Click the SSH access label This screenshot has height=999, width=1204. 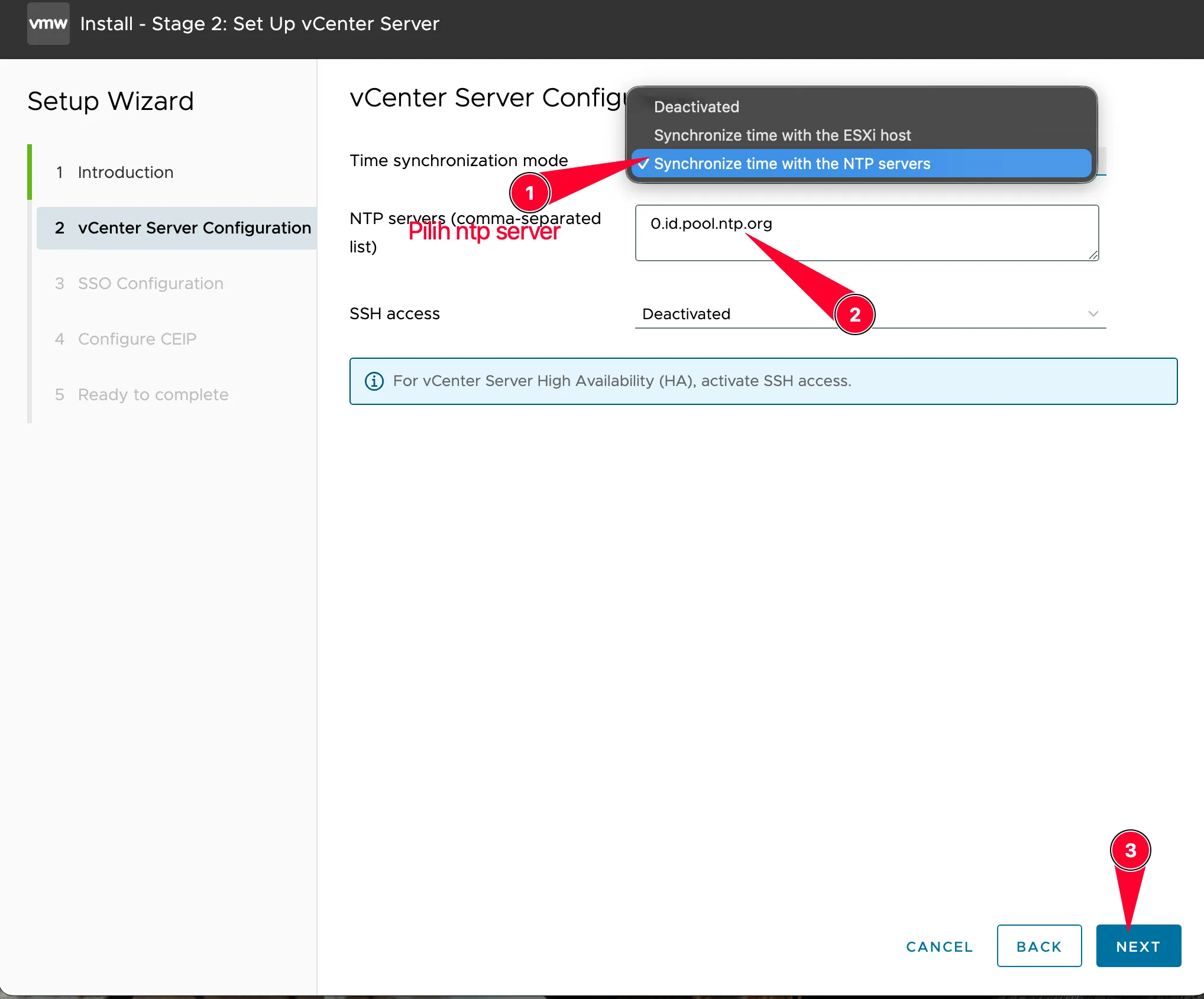(x=394, y=314)
